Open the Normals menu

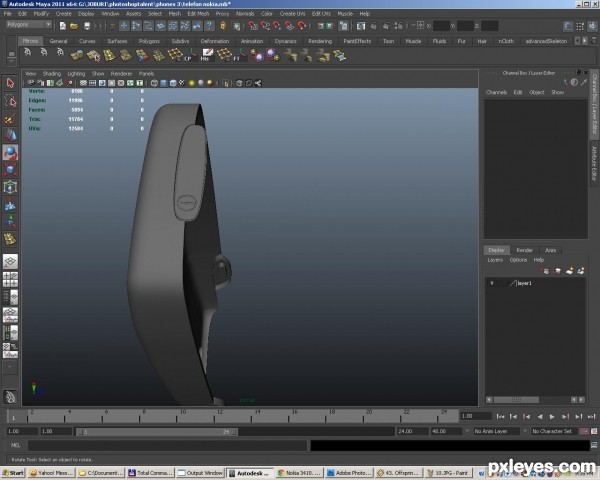(x=245, y=14)
